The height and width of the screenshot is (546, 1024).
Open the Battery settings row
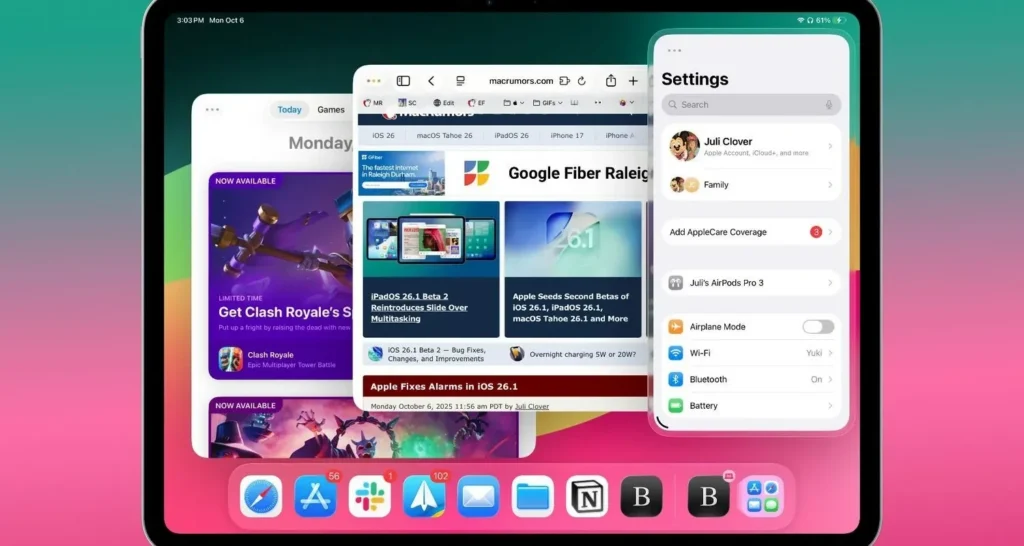click(x=751, y=406)
